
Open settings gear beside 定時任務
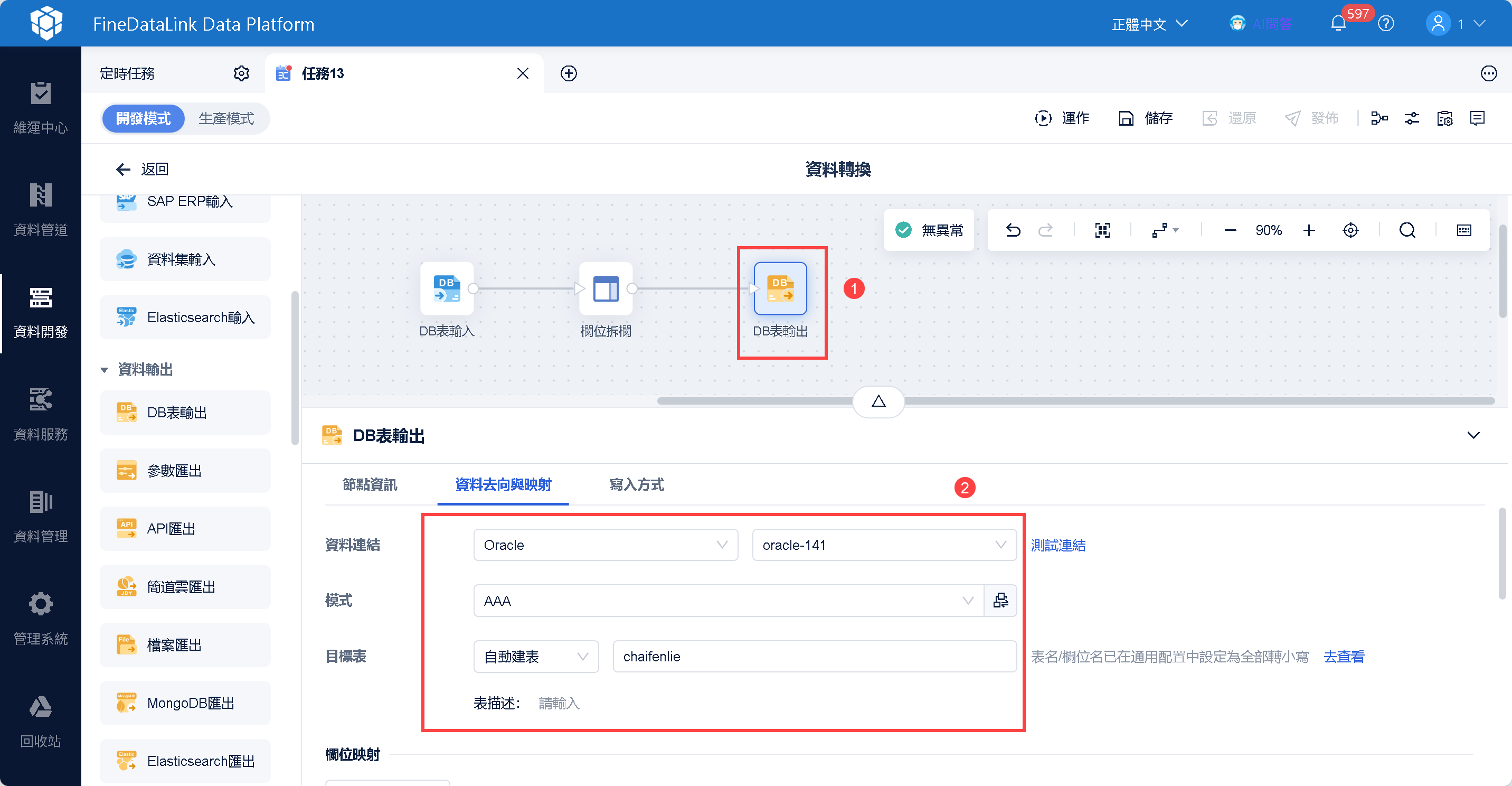(x=241, y=73)
